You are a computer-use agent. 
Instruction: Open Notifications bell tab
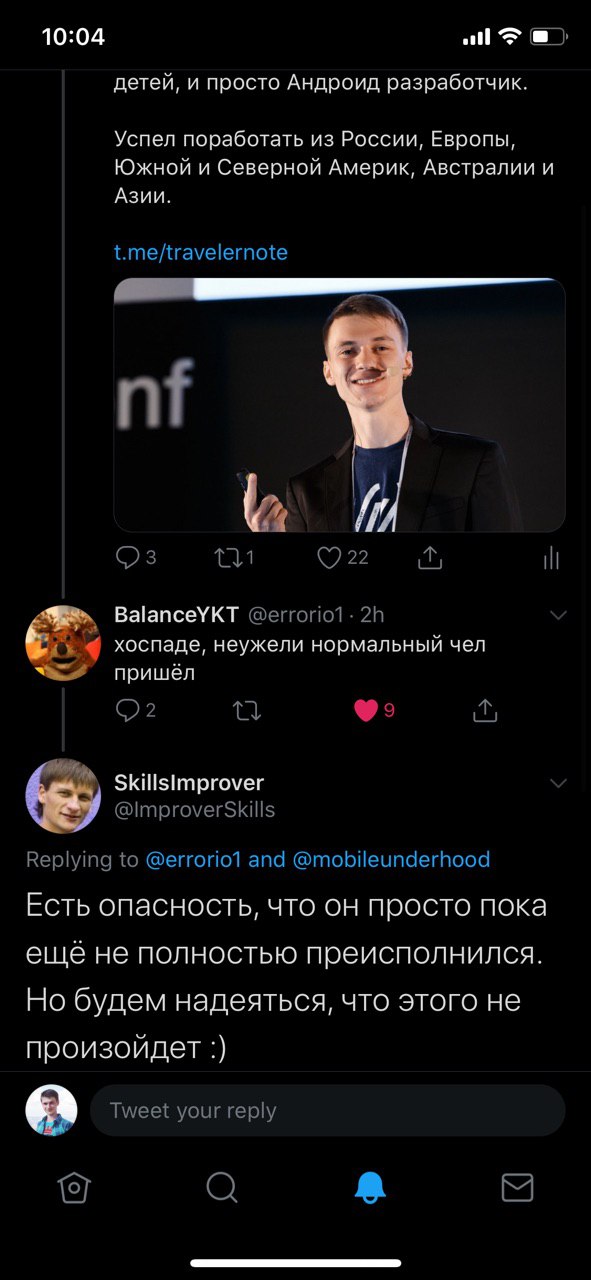[370, 1187]
